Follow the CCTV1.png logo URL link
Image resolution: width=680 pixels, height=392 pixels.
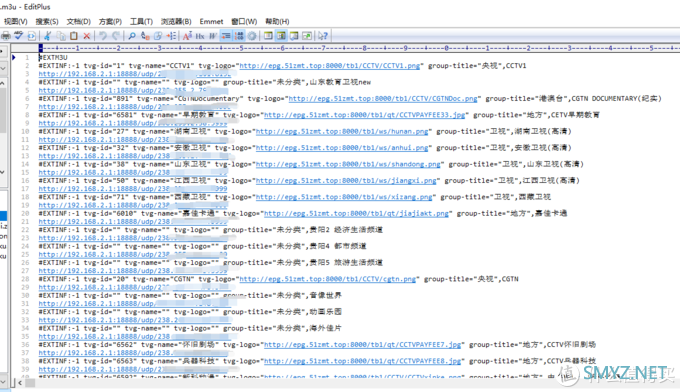coord(330,66)
